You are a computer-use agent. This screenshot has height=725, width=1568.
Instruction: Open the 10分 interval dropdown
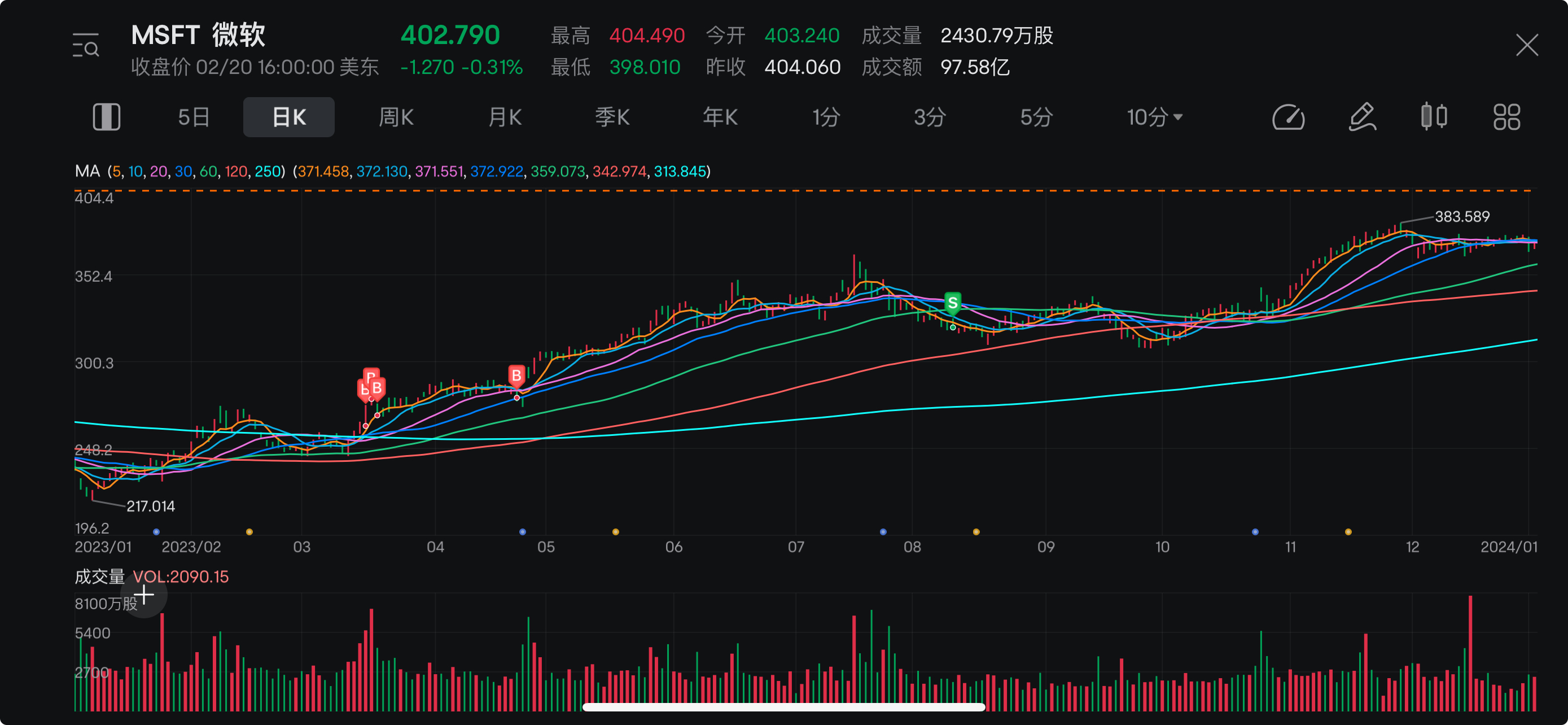pos(1154,117)
